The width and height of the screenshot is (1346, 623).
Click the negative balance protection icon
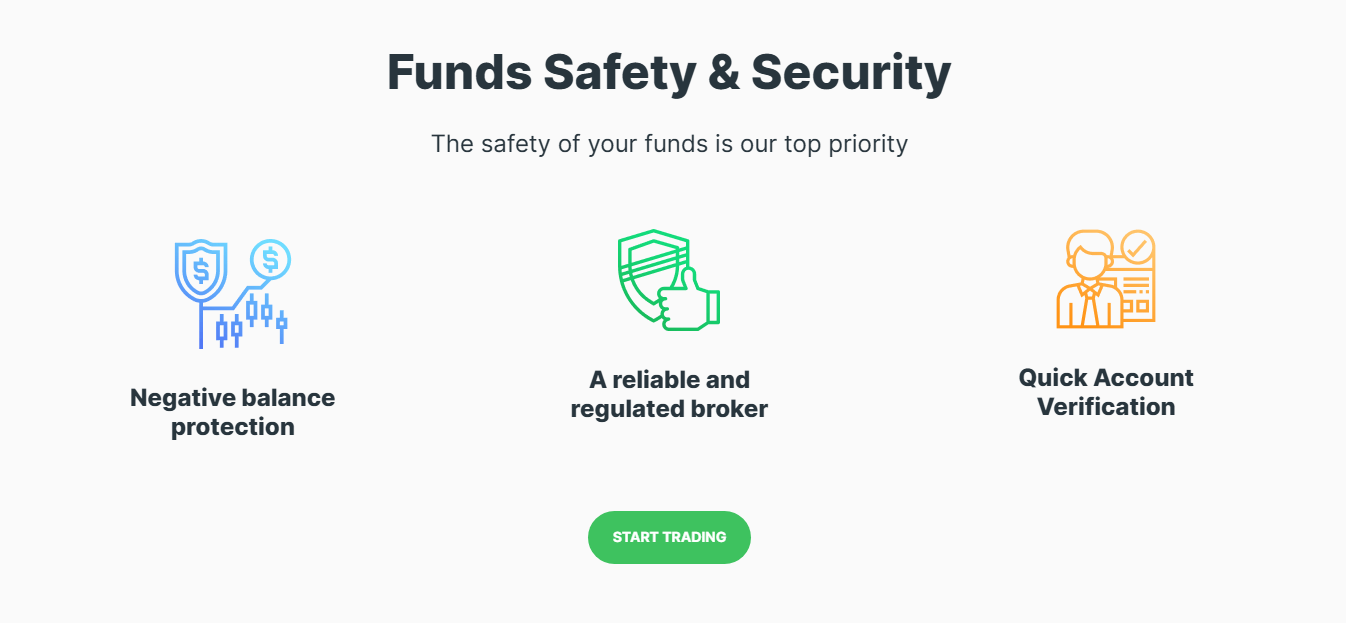pos(232,294)
